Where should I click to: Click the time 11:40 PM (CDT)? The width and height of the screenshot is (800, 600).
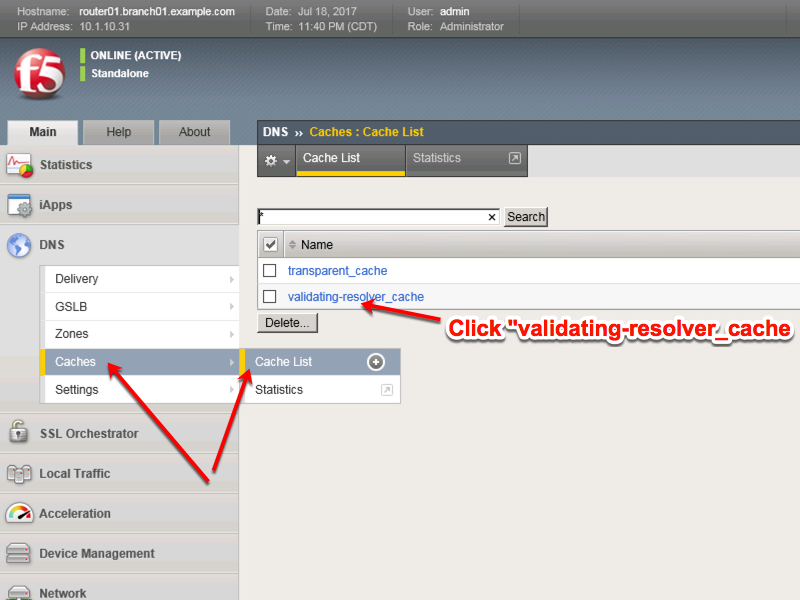pos(337,27)
